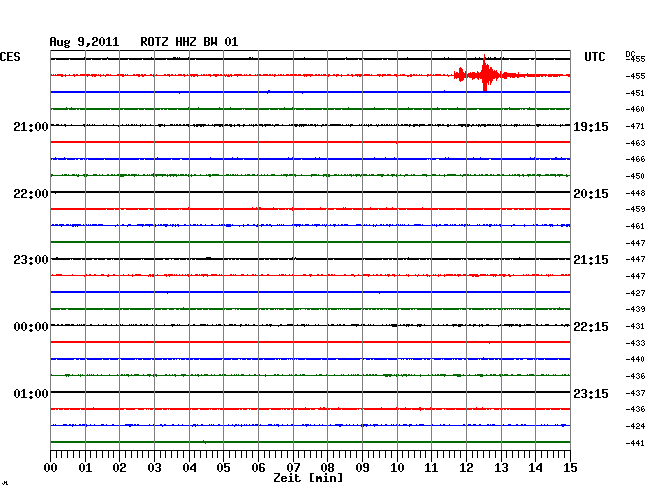Click the "CES" label at top left
Image resolution: width=650 pixels, height=494 pixels.
coord(10,57)
